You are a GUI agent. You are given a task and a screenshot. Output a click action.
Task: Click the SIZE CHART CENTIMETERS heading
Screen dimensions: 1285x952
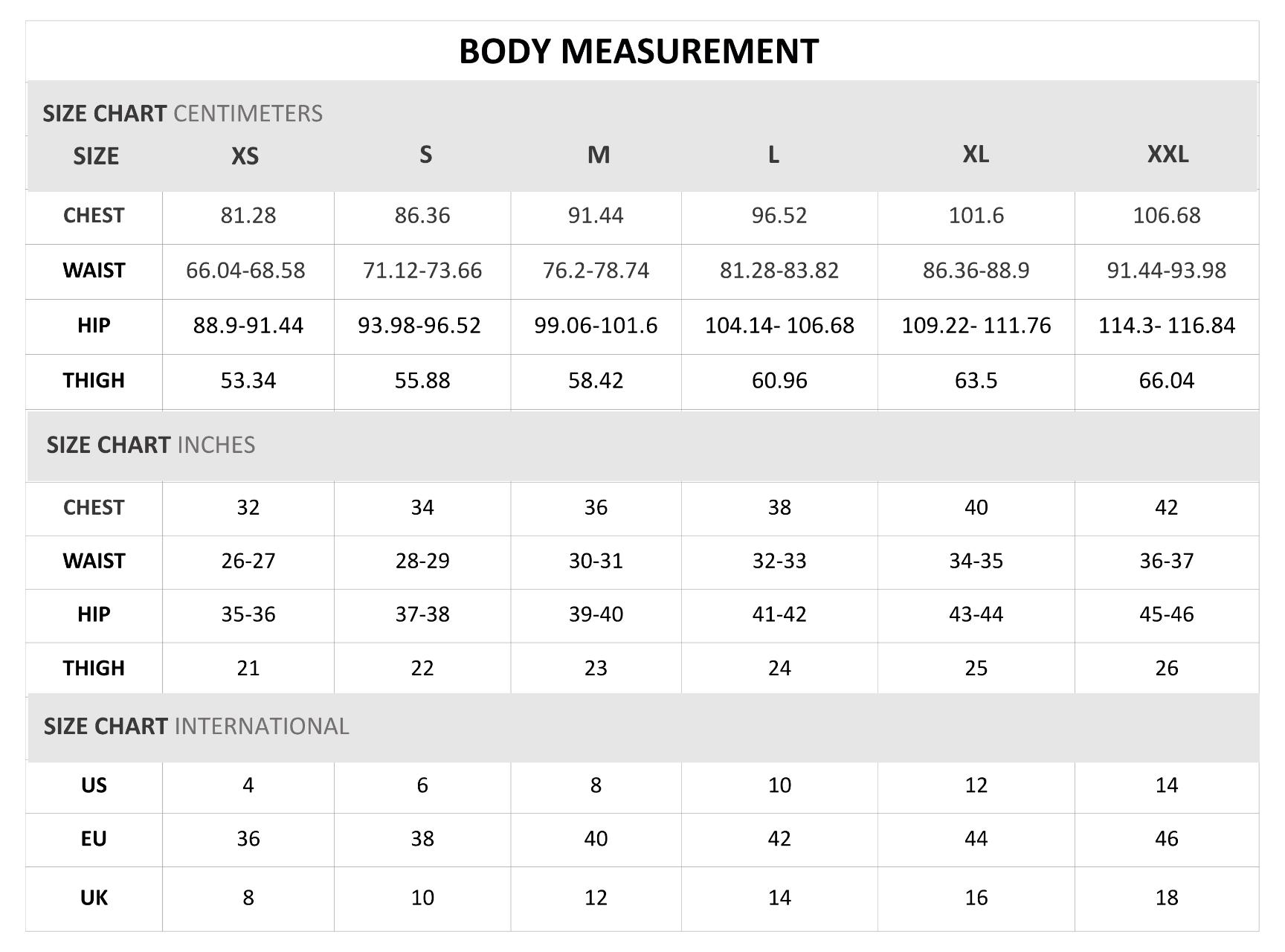coord(182,113)
